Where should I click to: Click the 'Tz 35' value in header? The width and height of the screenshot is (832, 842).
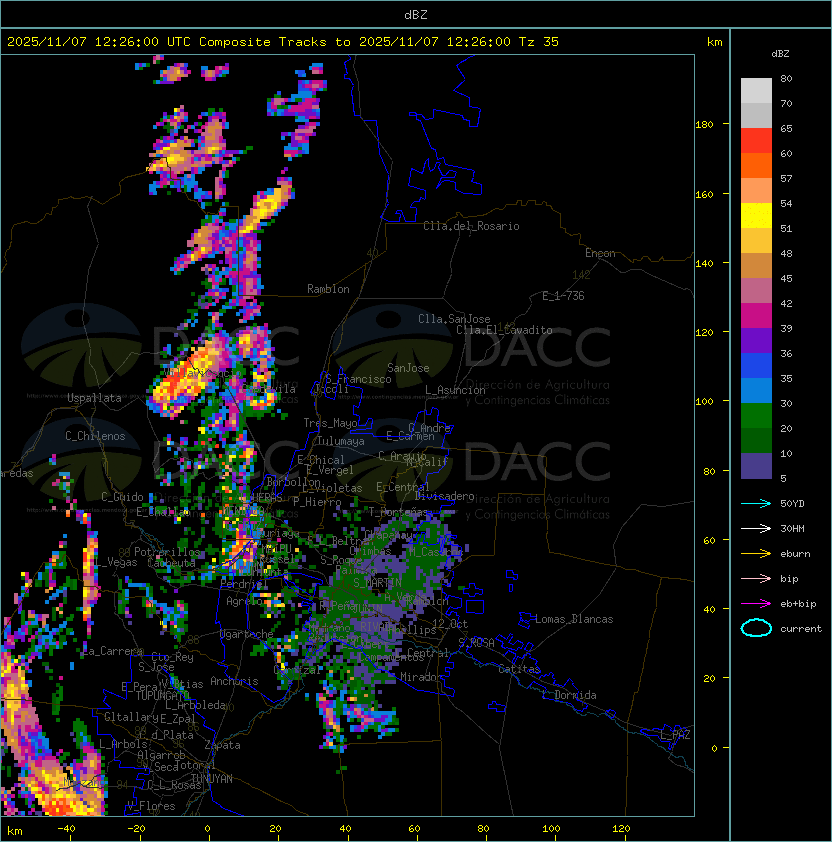539,41
